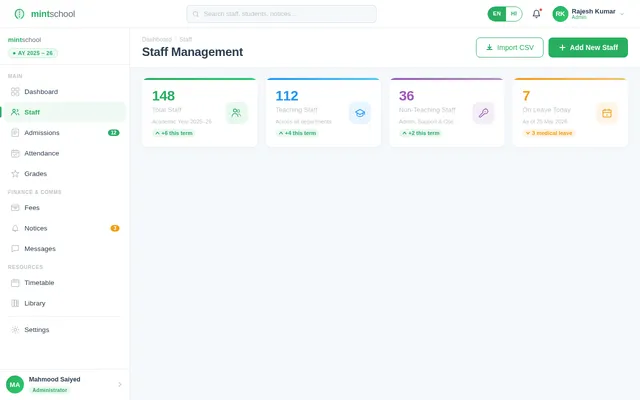Click the Import CSV button
This screenshot has width=640, height=400.
click(509, 47)
